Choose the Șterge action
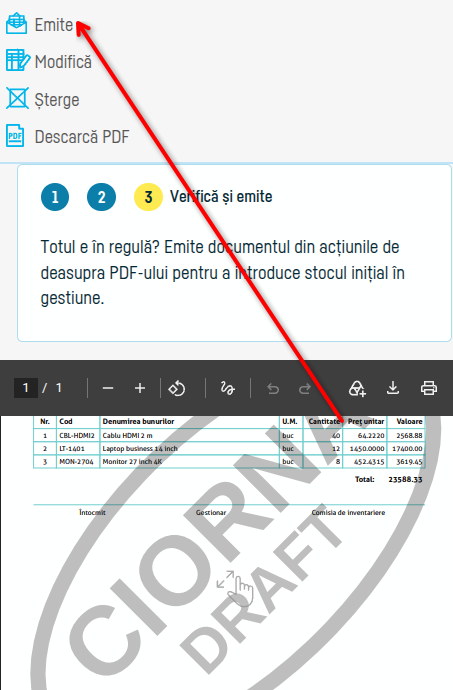453x690 pixels. pos(57,100)
